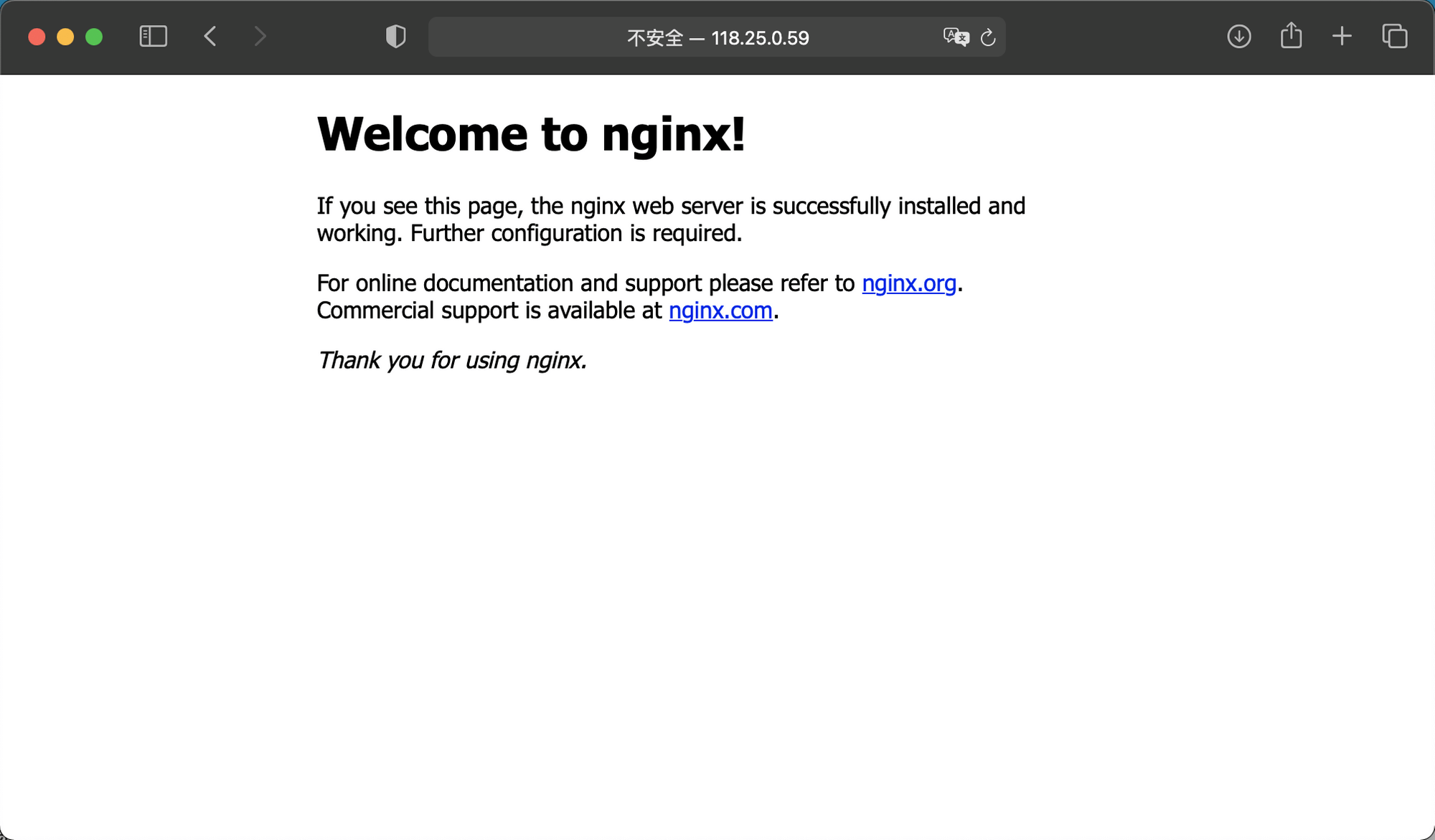Screen dimensions: 1435x840
Task: Open the share menu
Action: point(1291,35)
